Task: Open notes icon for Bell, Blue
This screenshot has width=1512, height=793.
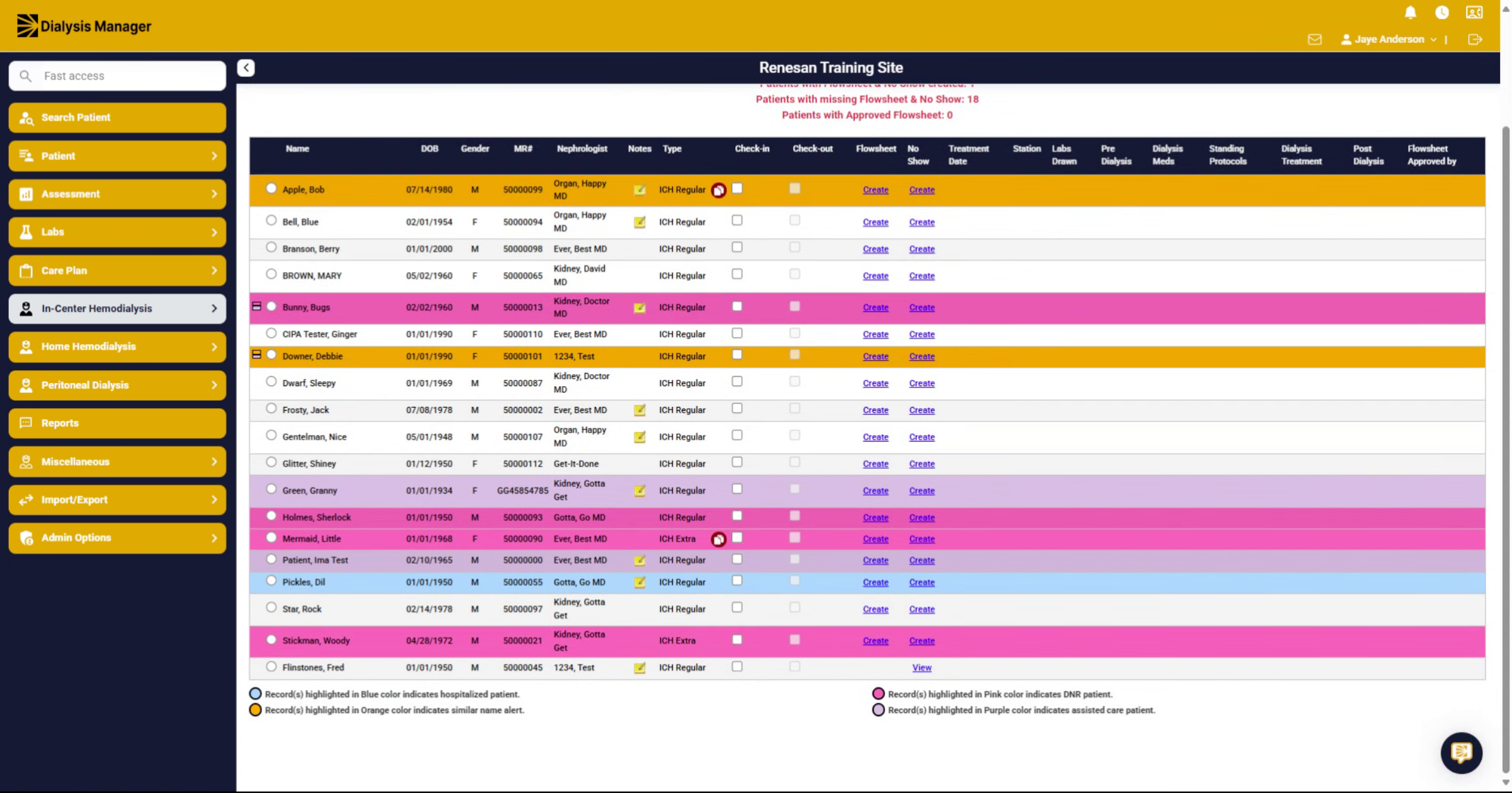Action: point(639,222)
